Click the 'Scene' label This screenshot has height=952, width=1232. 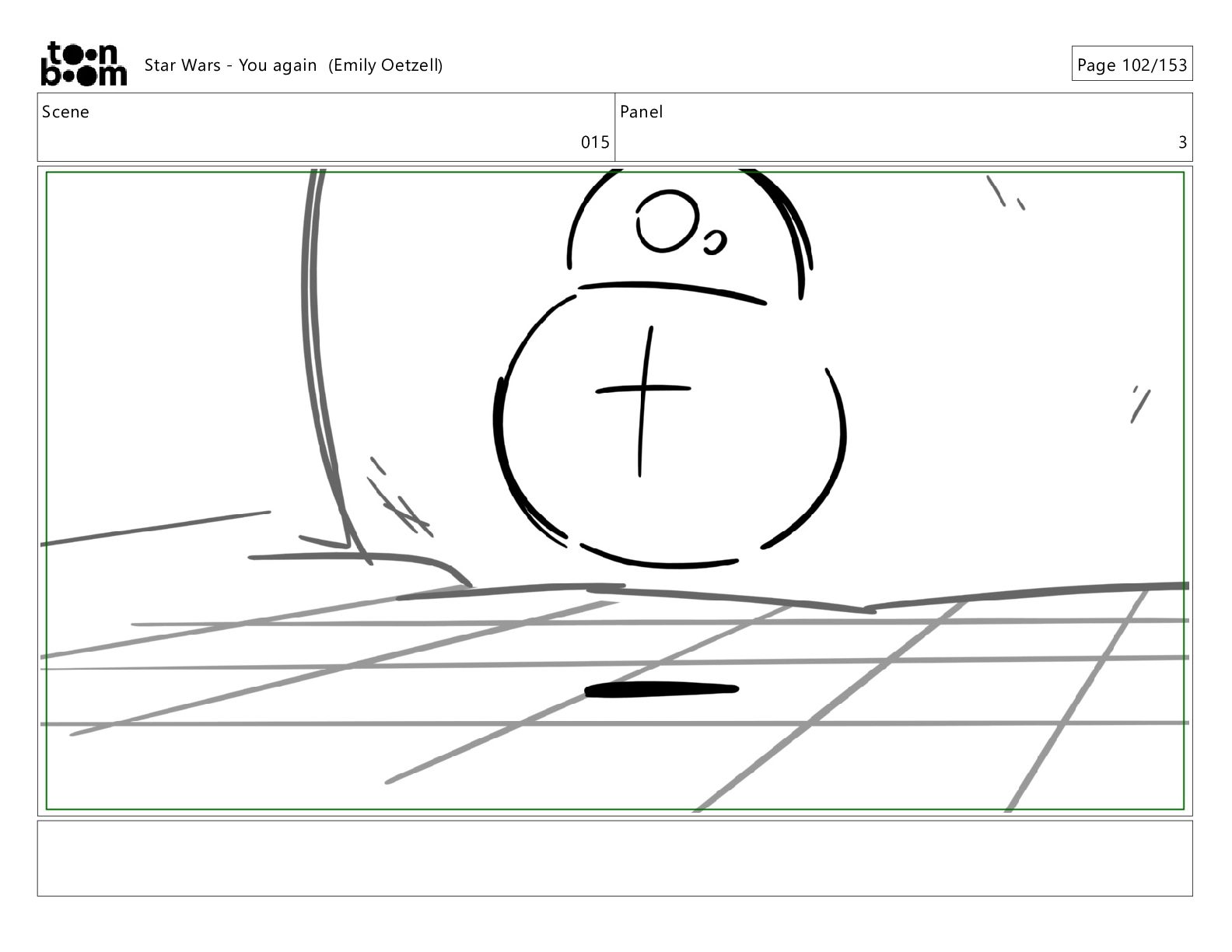point(65,112)
